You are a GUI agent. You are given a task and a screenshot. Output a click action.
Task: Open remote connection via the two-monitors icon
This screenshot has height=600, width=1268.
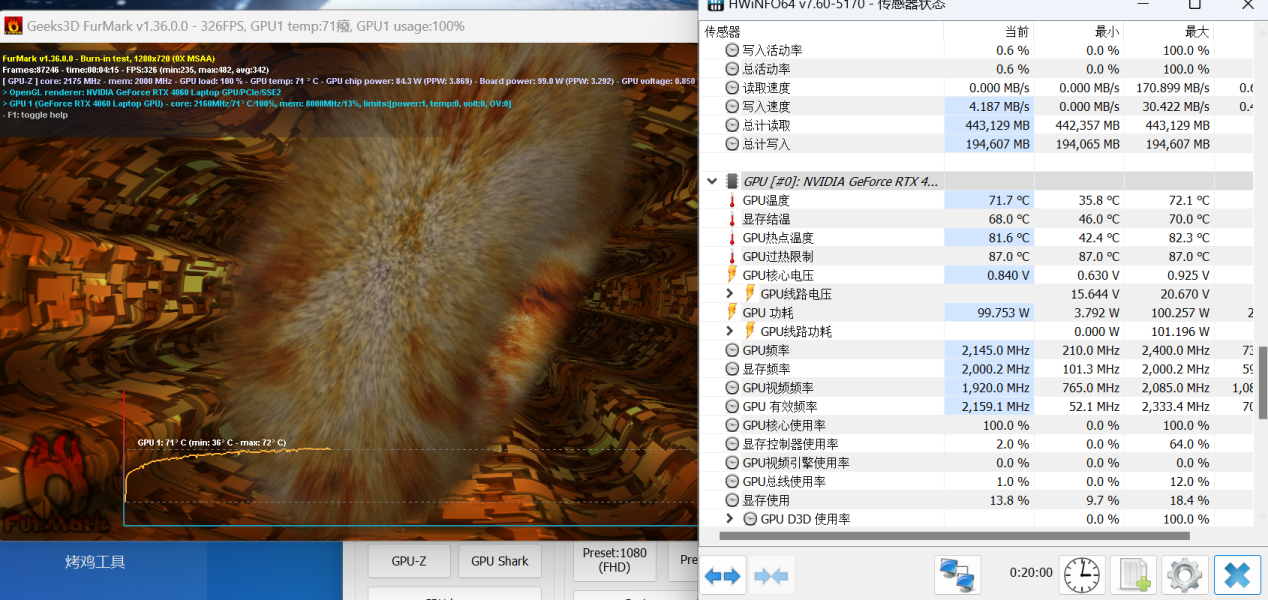[x=958, y=575]
